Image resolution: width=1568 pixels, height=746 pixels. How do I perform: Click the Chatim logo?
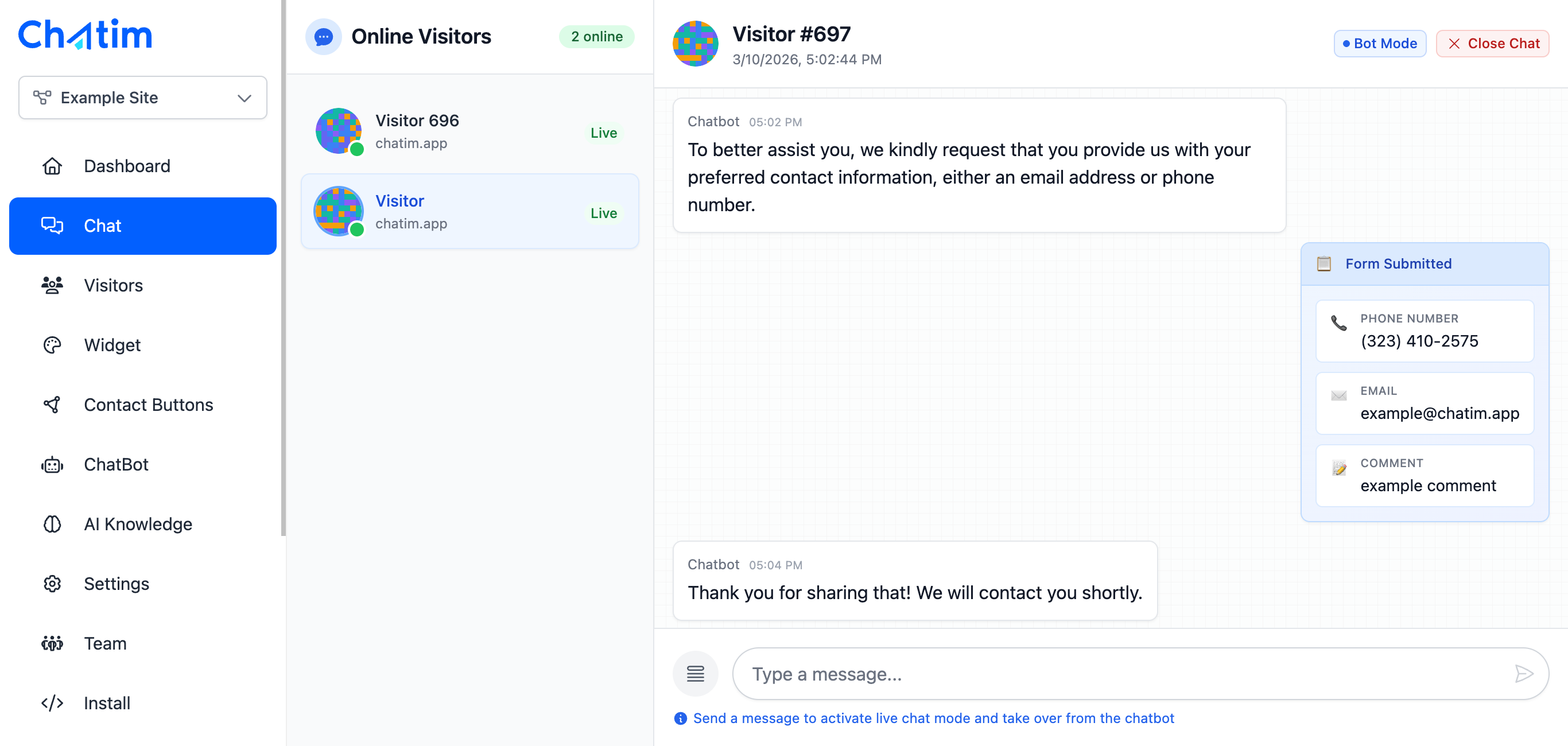(85, 34)
